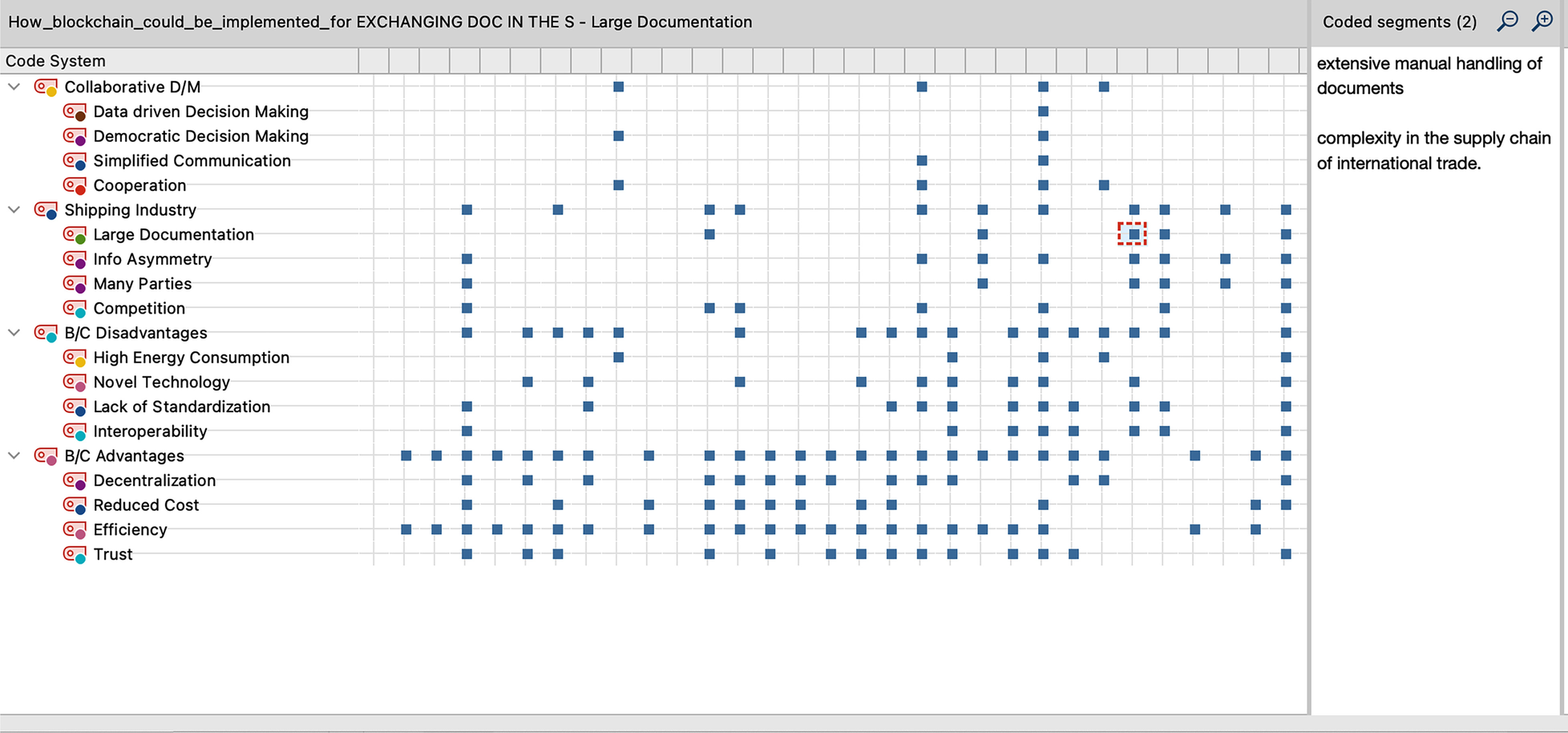Click the Democratic Decision Making code icon
The image size is (1568, 733).
pos(75,136)
